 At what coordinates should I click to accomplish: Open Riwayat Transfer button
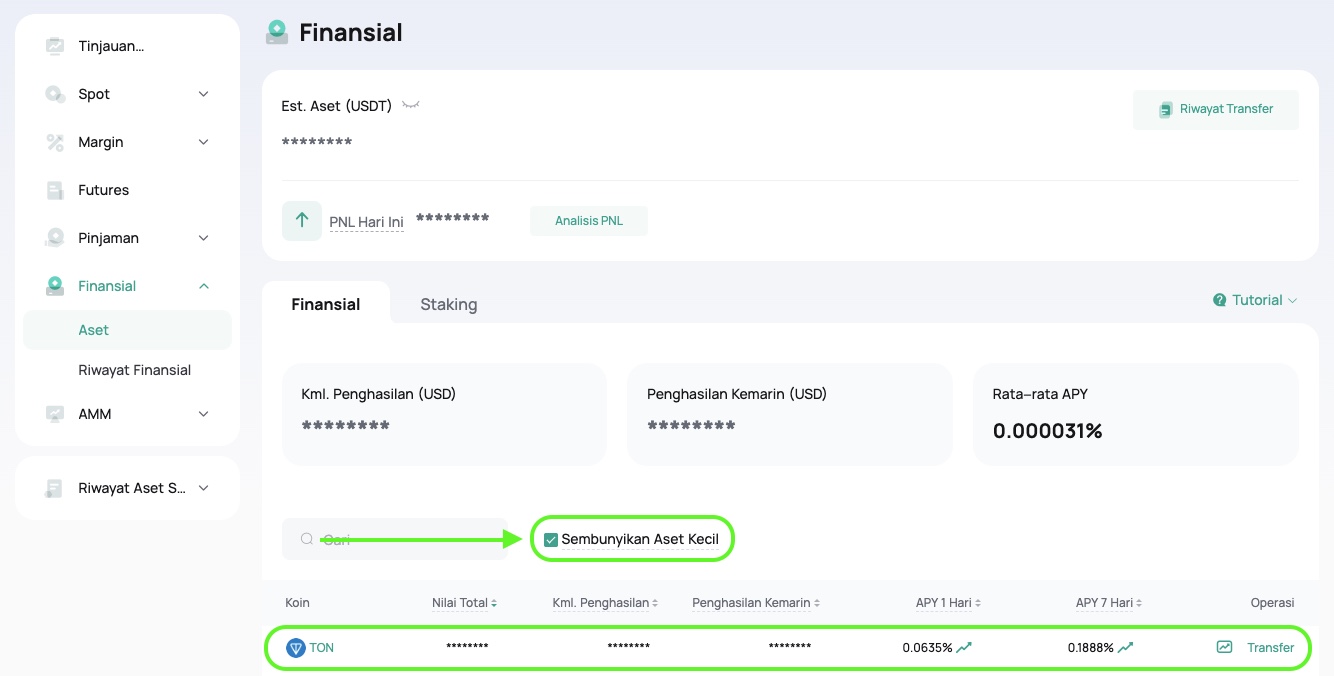pyautogui.click(x=1216, y=110)
